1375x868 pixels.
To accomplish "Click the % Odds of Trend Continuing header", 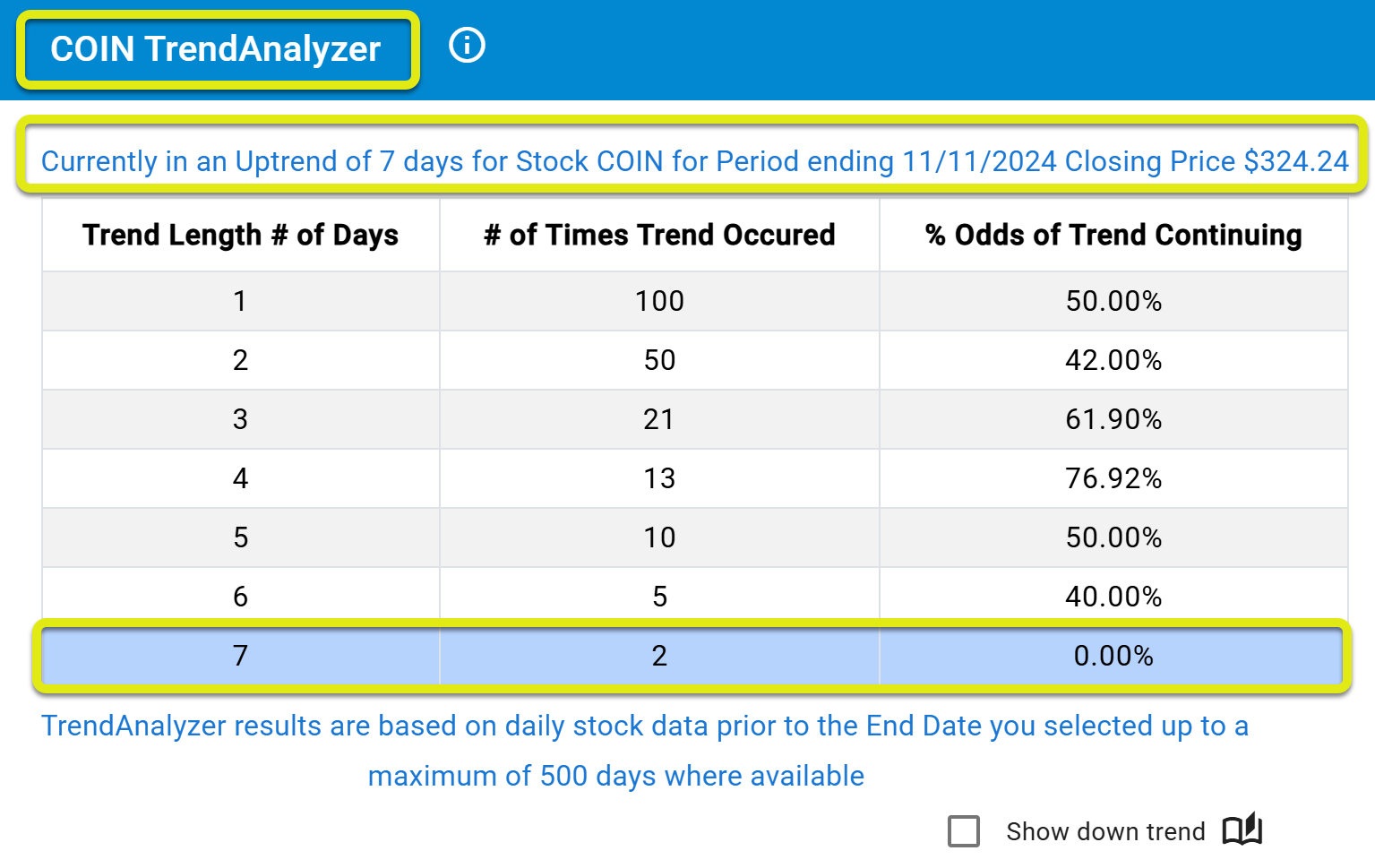I will click(1113, 235).
